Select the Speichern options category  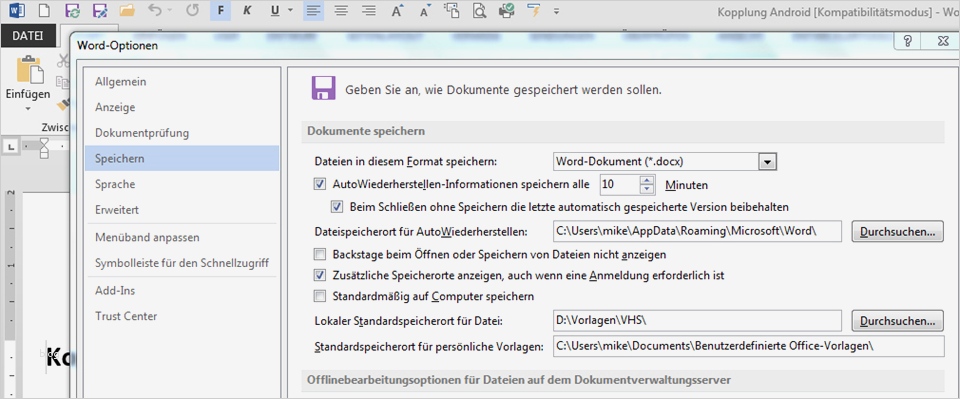coord(182,158)
